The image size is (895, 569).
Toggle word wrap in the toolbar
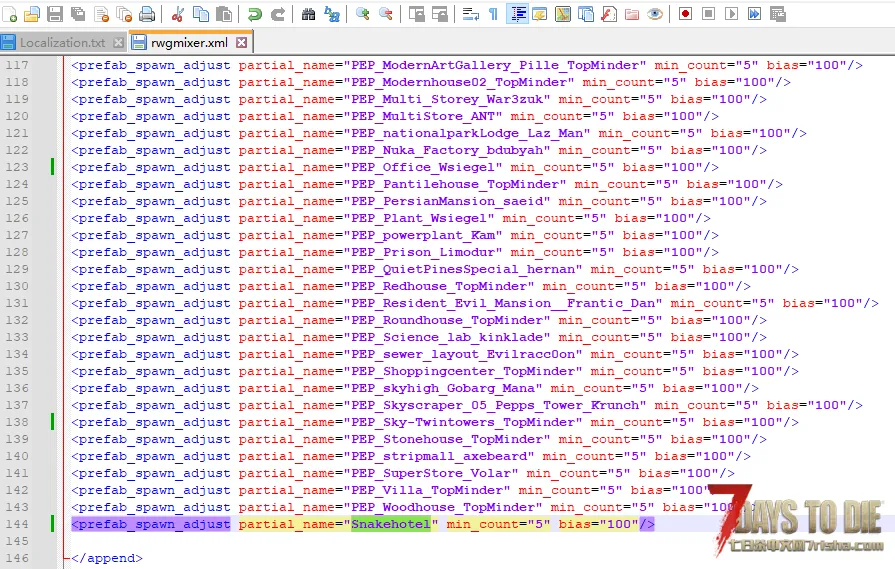tap(470, 14)
